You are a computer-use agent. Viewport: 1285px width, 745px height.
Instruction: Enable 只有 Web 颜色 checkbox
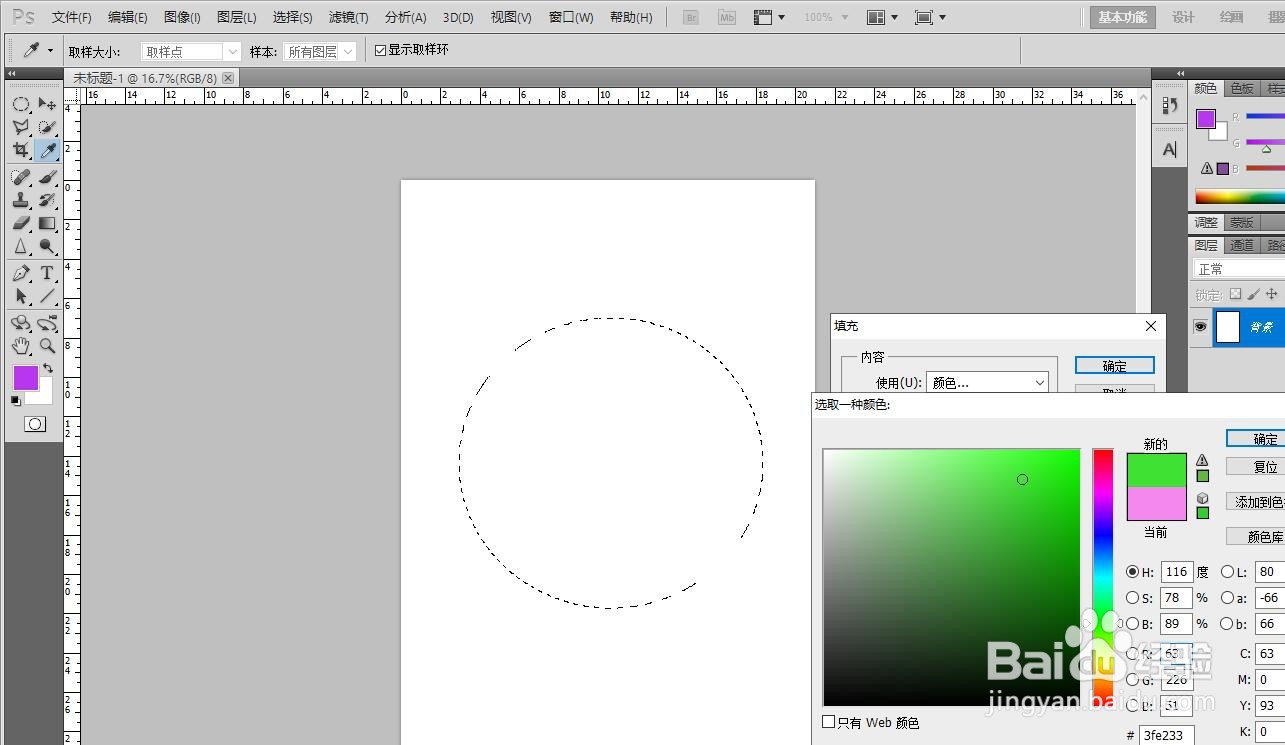pyautogui.click(x=828, y=721)
